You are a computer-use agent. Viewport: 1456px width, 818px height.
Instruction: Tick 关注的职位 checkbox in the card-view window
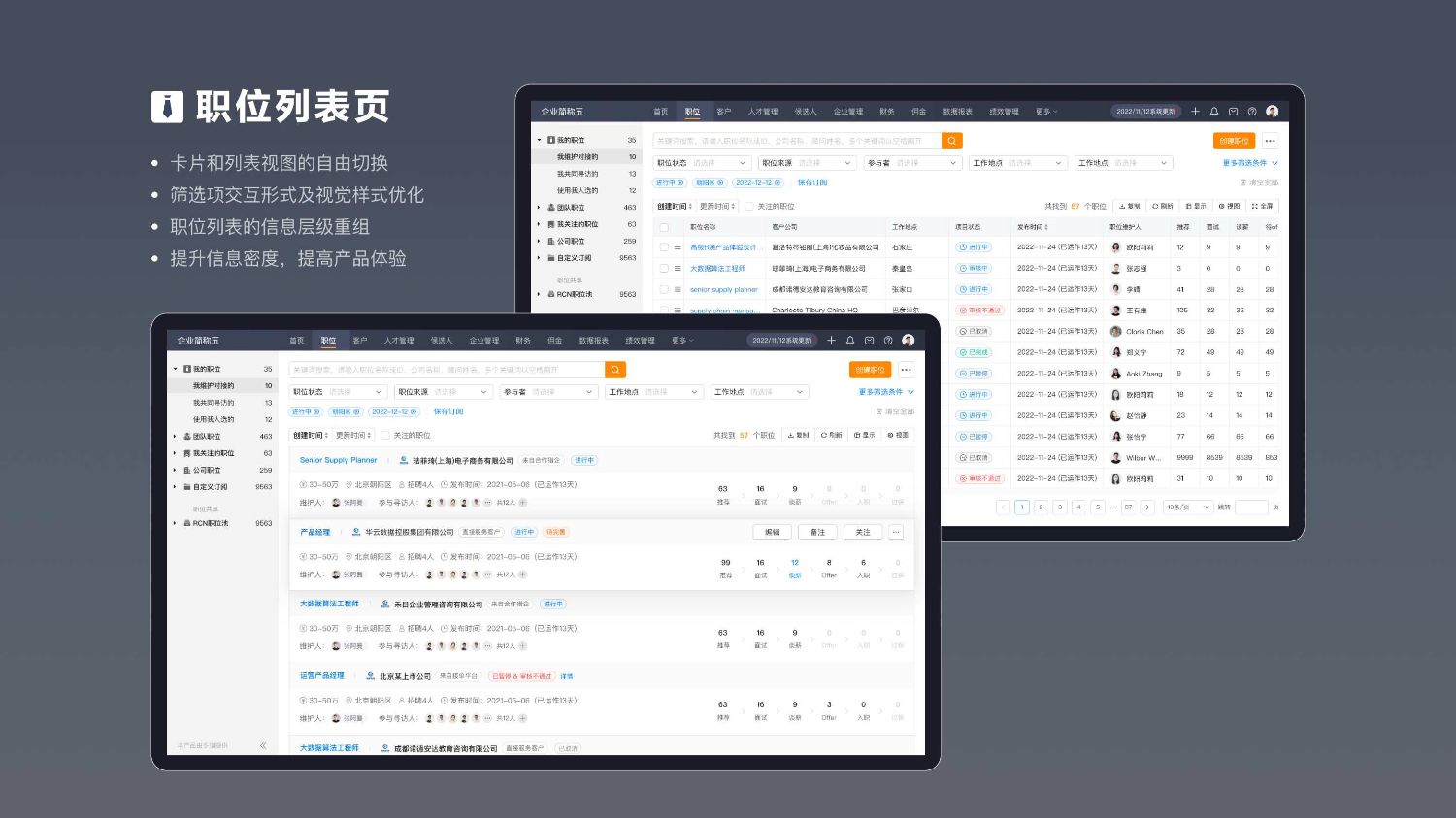(385, 436)
